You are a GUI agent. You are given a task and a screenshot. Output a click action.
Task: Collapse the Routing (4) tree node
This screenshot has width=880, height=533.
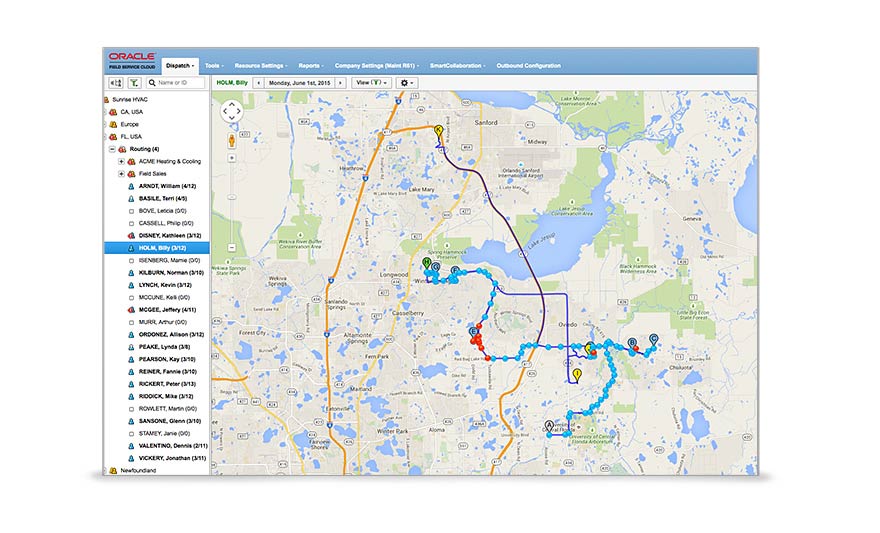112,149
